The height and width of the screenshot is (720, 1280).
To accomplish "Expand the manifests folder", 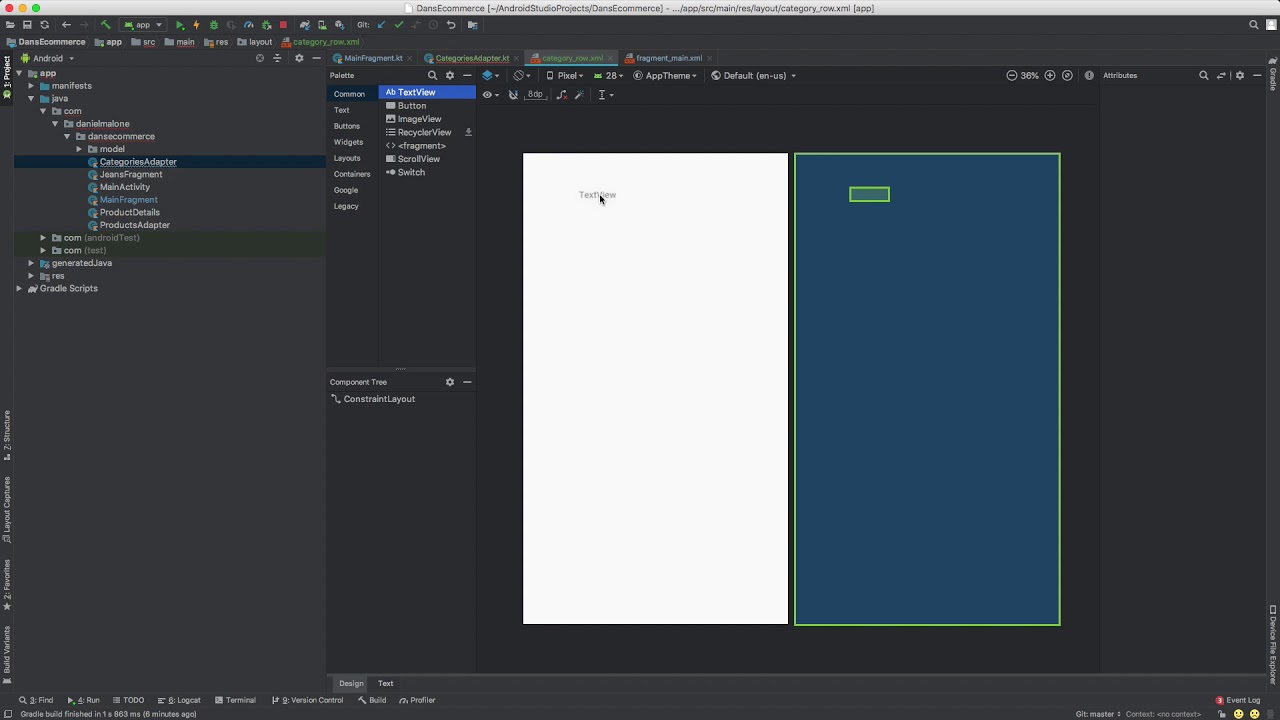I will (31, 86).
